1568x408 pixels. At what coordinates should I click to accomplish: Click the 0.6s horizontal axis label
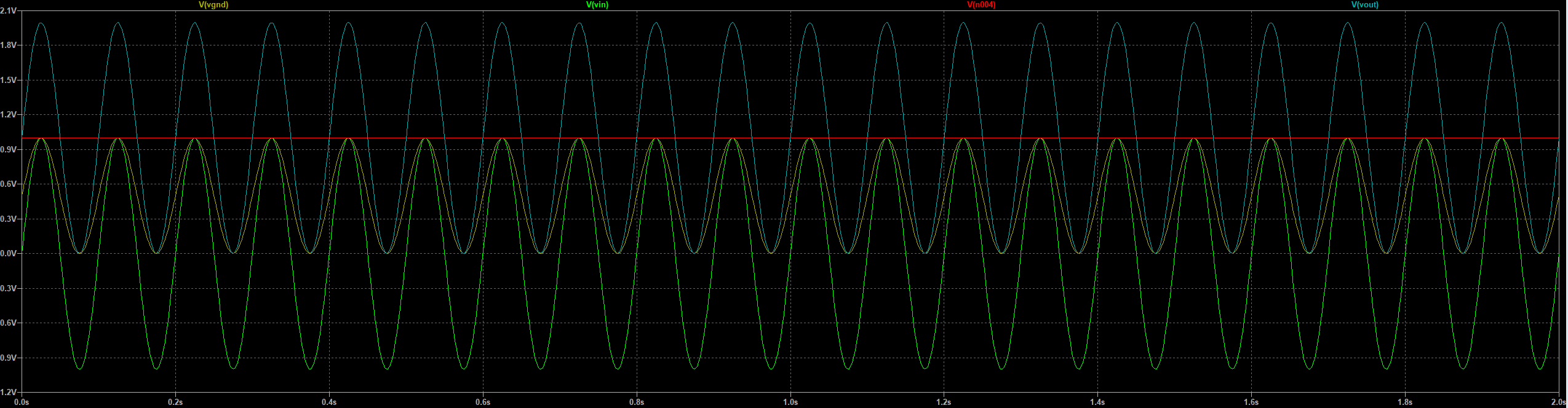coord(483,402)
